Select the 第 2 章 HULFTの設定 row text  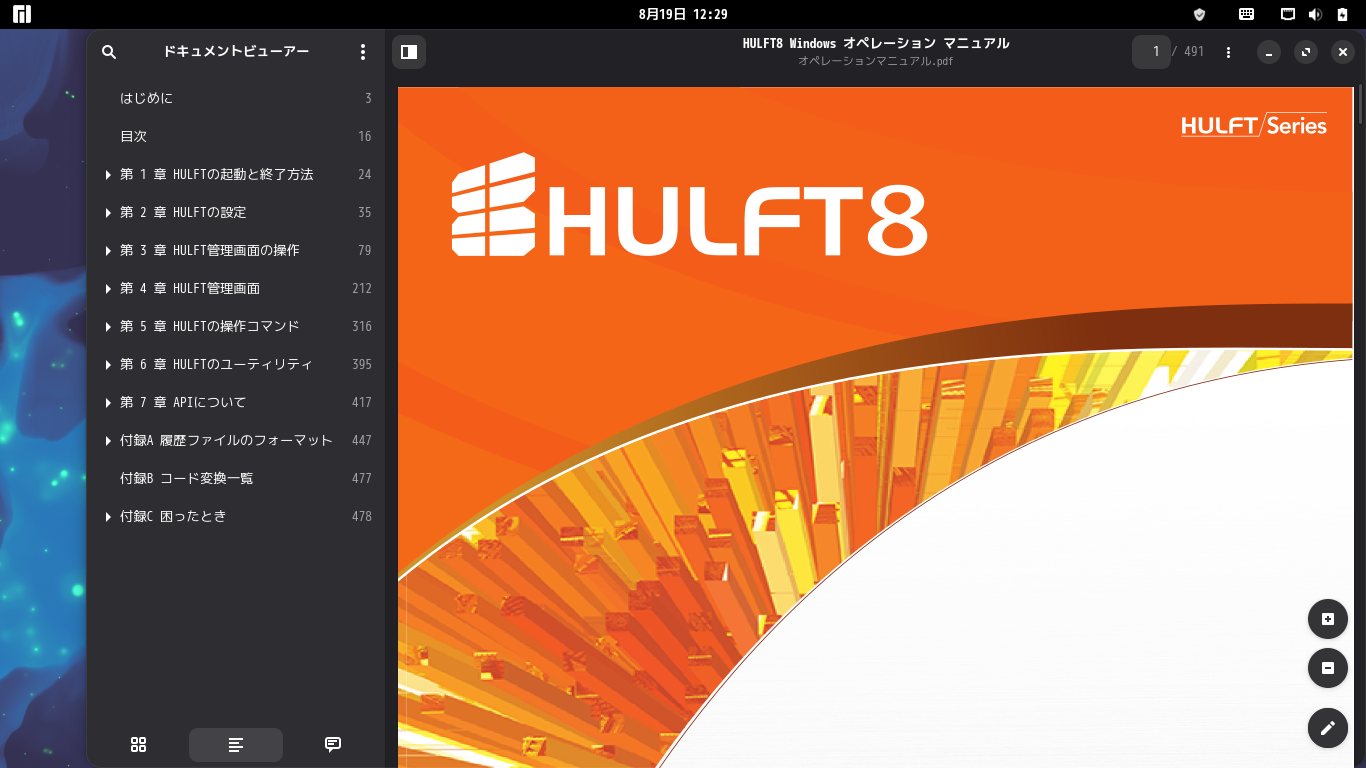click(183, 212)
